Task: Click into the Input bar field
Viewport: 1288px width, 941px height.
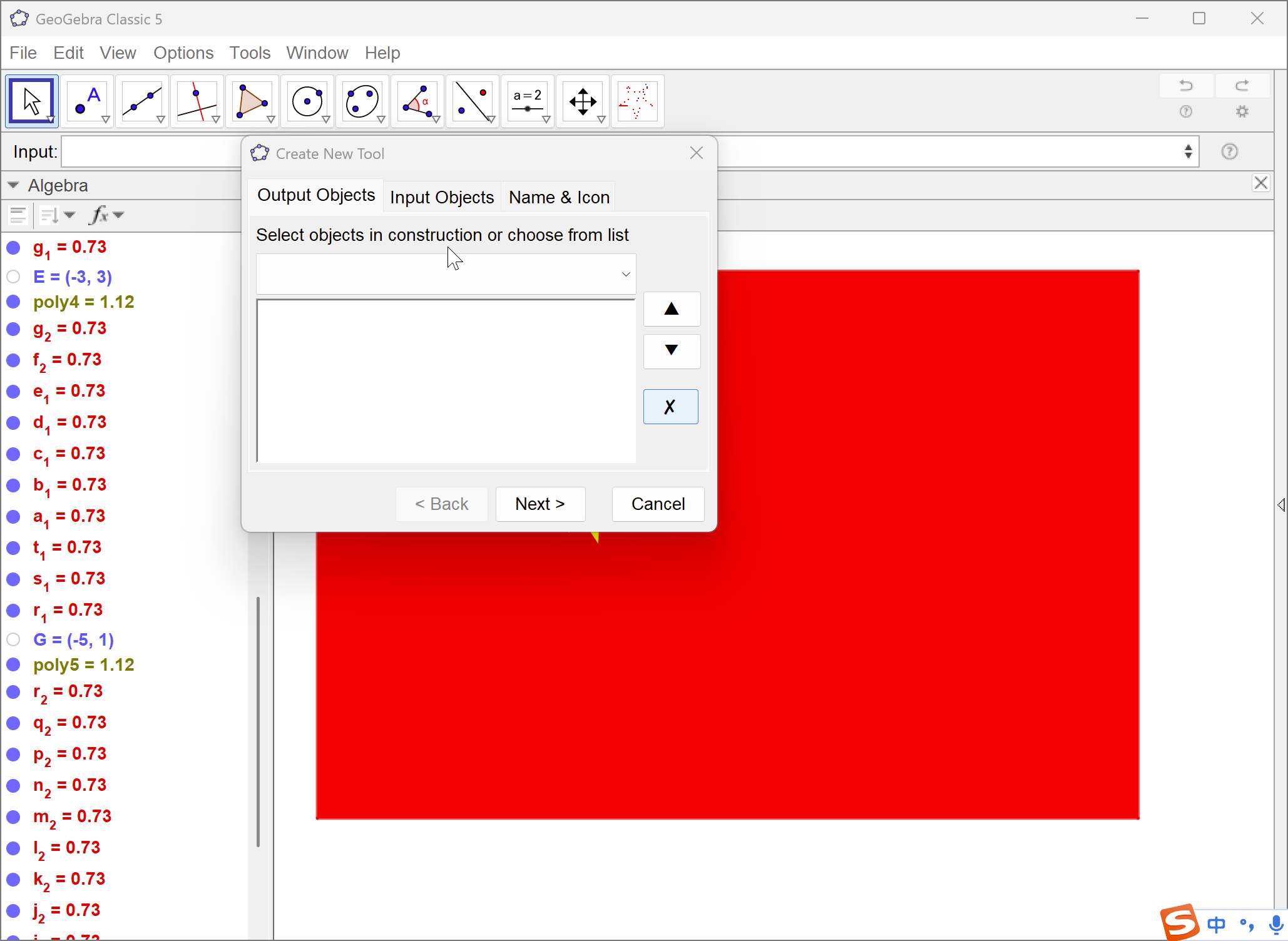Action: click(x=150, y=152)
